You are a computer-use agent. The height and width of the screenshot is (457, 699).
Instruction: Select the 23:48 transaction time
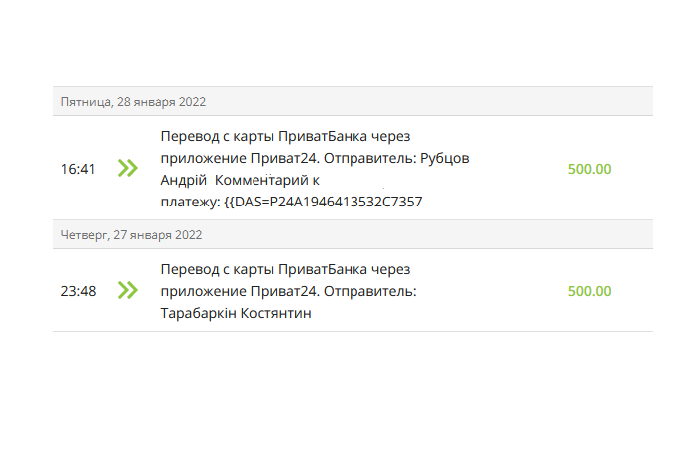click(78, 291)
